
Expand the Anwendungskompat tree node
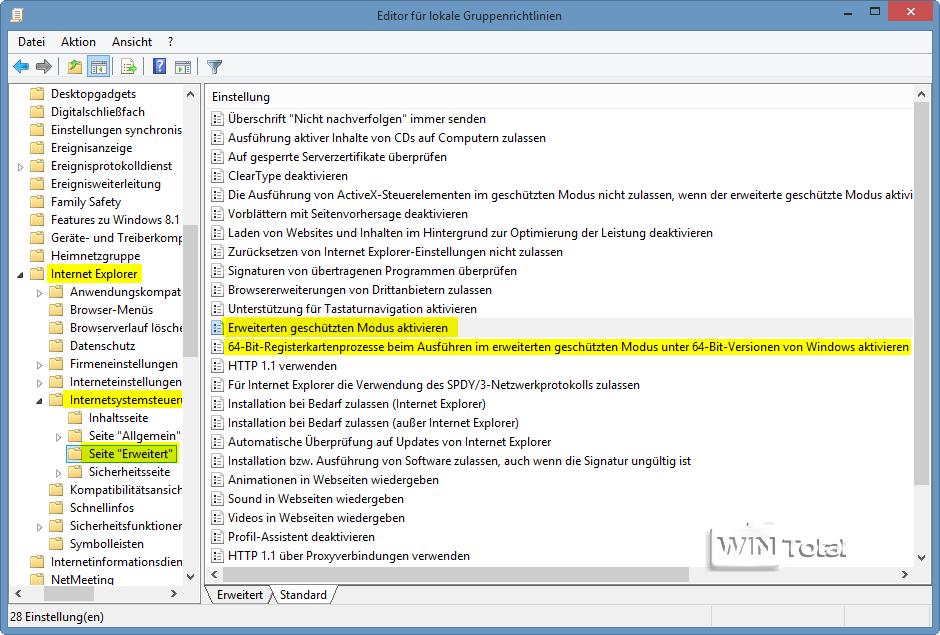coord(40,293)
